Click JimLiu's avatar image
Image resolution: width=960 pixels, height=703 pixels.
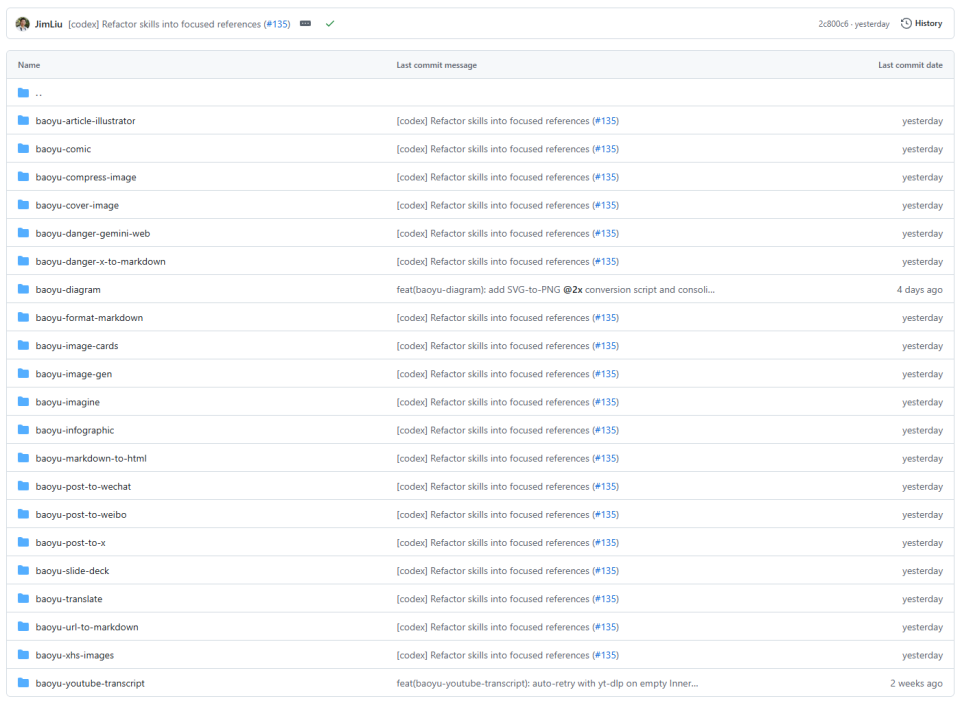point(23,24)
